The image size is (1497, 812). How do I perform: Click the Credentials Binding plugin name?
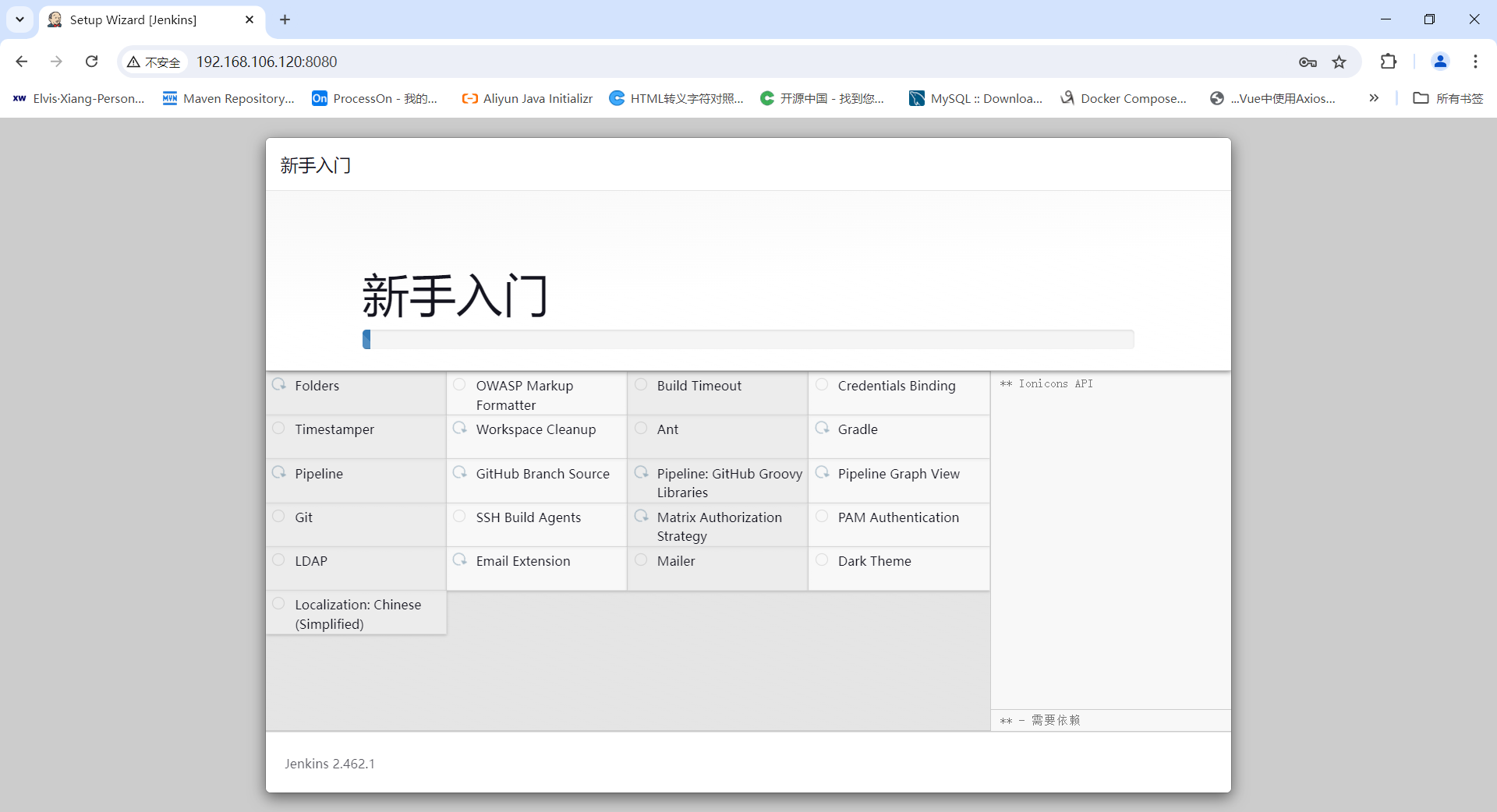(x=897, y=386)
